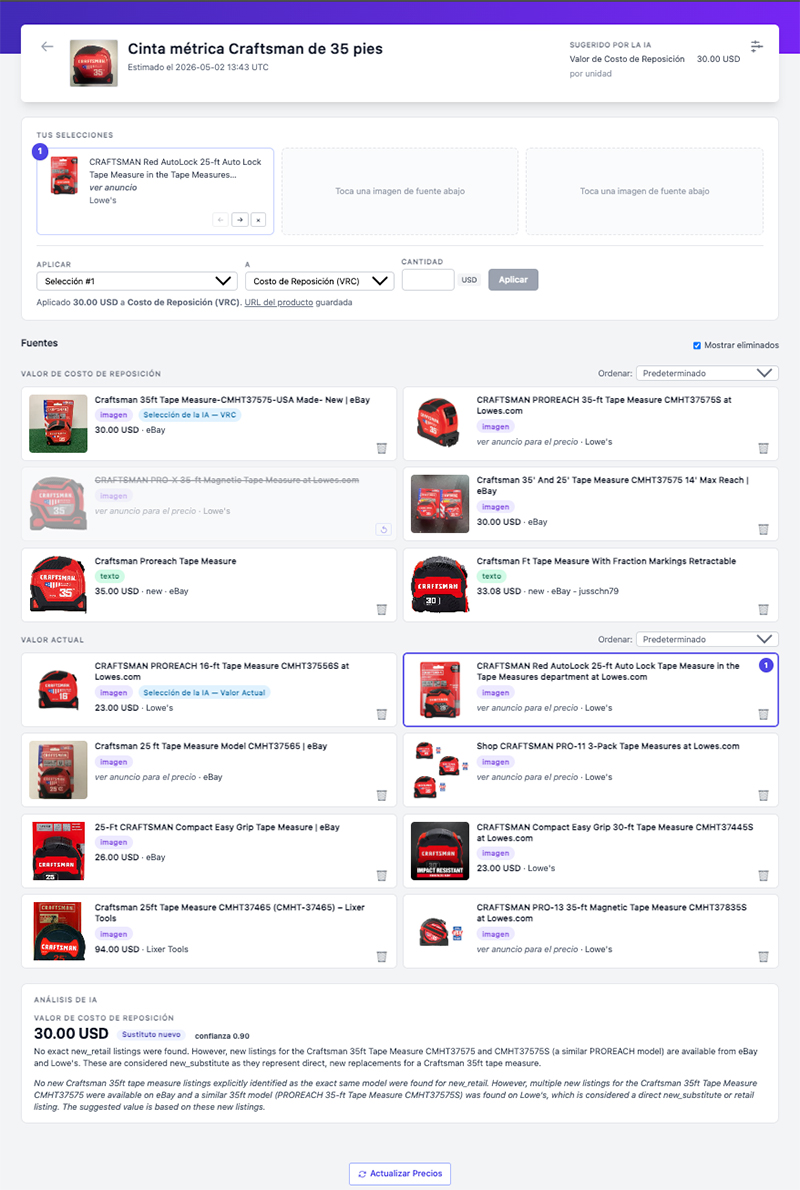Delete the Craftsman 35ft Tape Measure-CMHT37575 eBay source

coord(382,449)
